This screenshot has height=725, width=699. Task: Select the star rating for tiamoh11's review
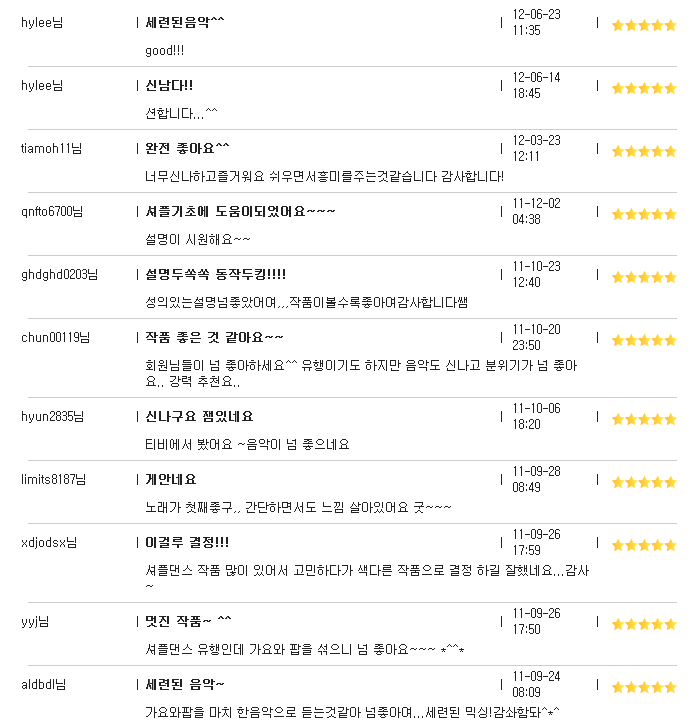tap(644, 151)
